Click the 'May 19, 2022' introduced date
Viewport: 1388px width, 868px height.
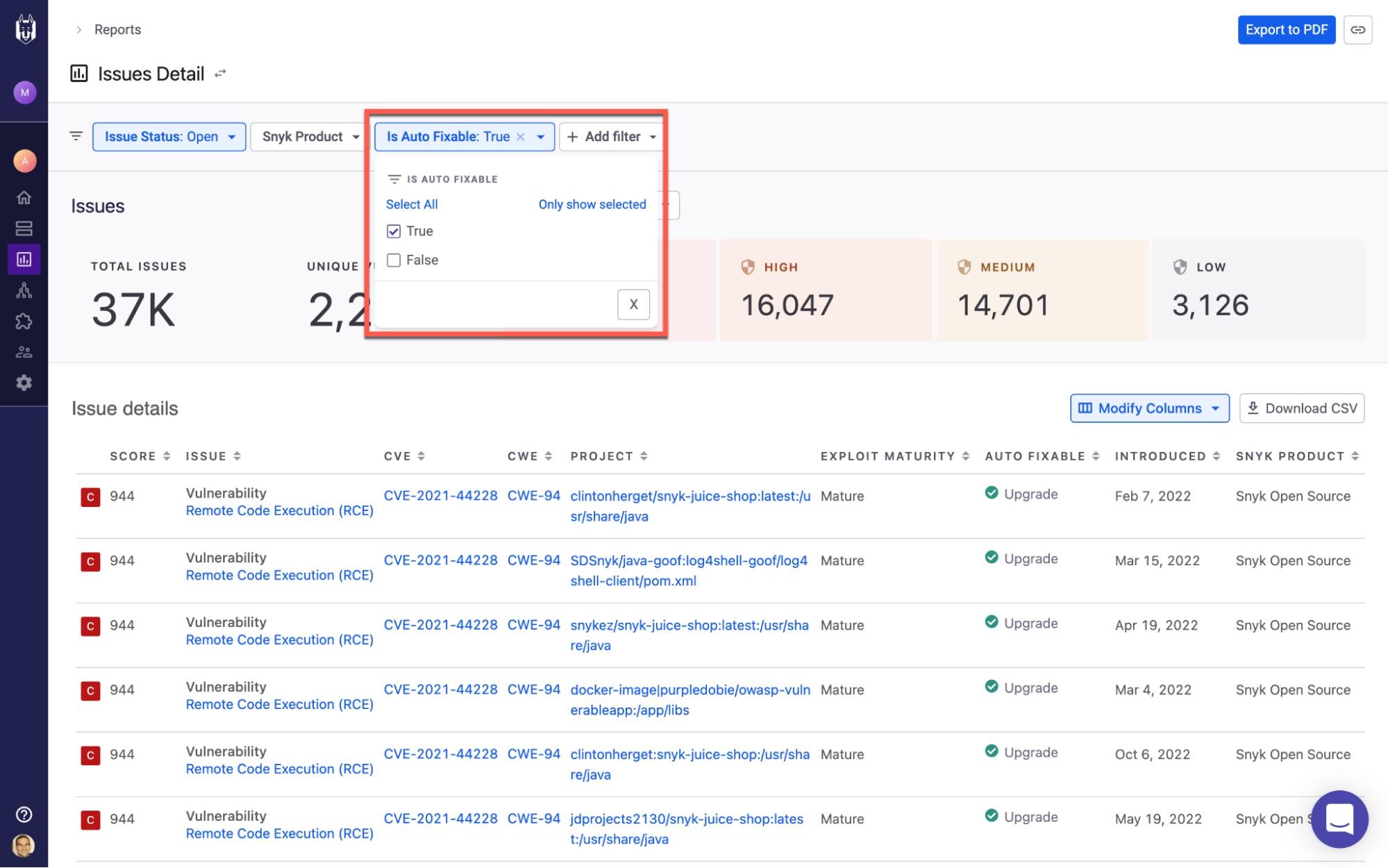pos(1158,819)
